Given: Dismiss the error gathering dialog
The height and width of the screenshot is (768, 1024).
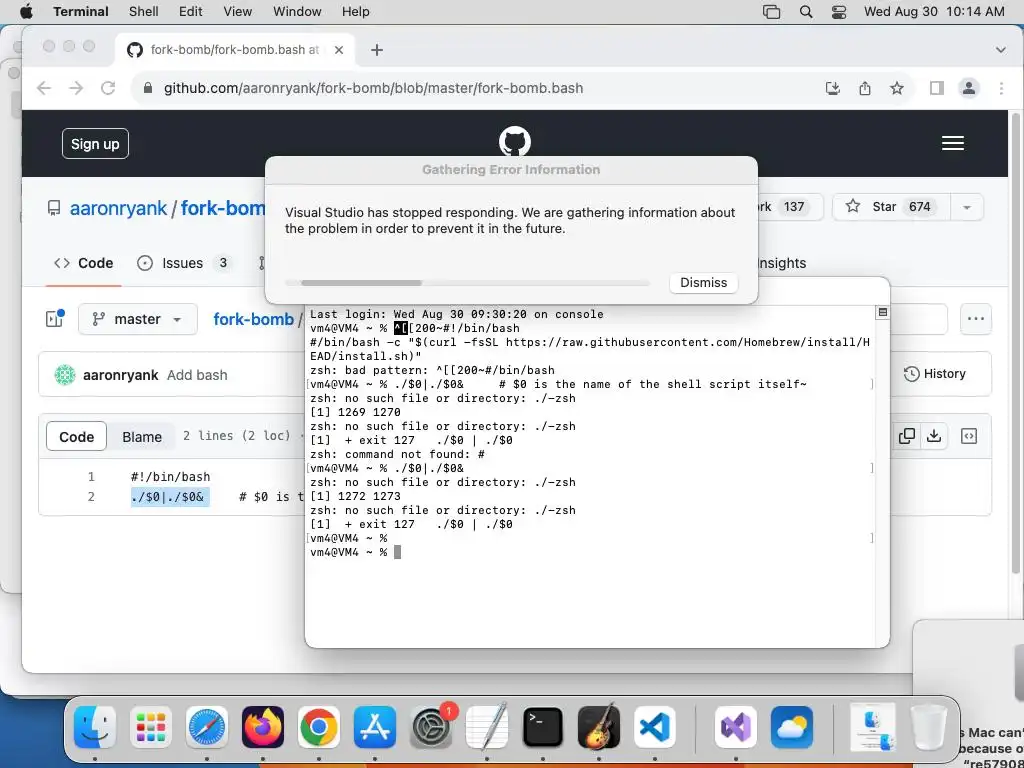Looking at the screenshot, I should click(x=703, y=283).
